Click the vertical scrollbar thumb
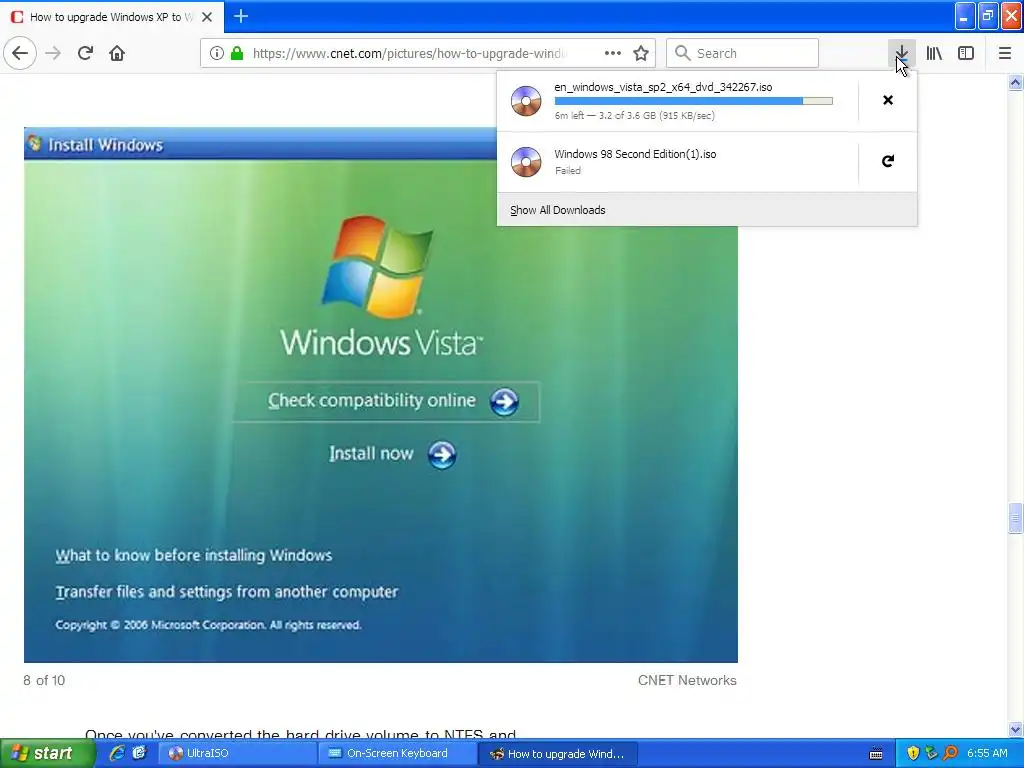Screen dimensions: 1024x768 [x=1015, y=519]
